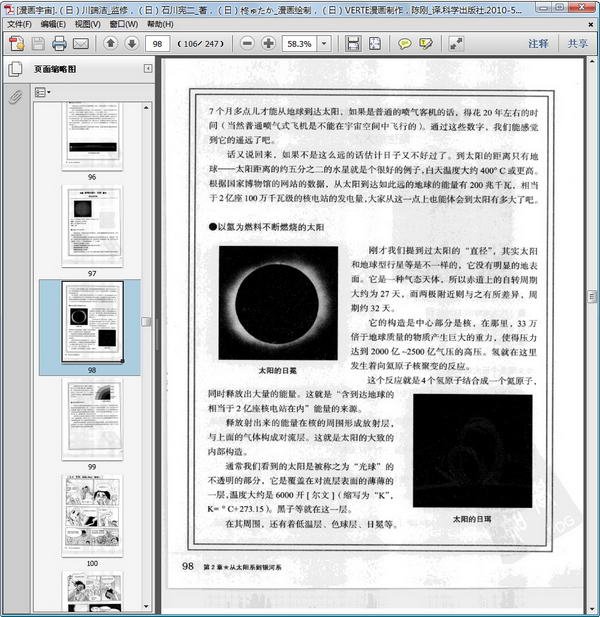Select page 99 thumbnail
Screen dimensions: 600x617
coord(92,419)
